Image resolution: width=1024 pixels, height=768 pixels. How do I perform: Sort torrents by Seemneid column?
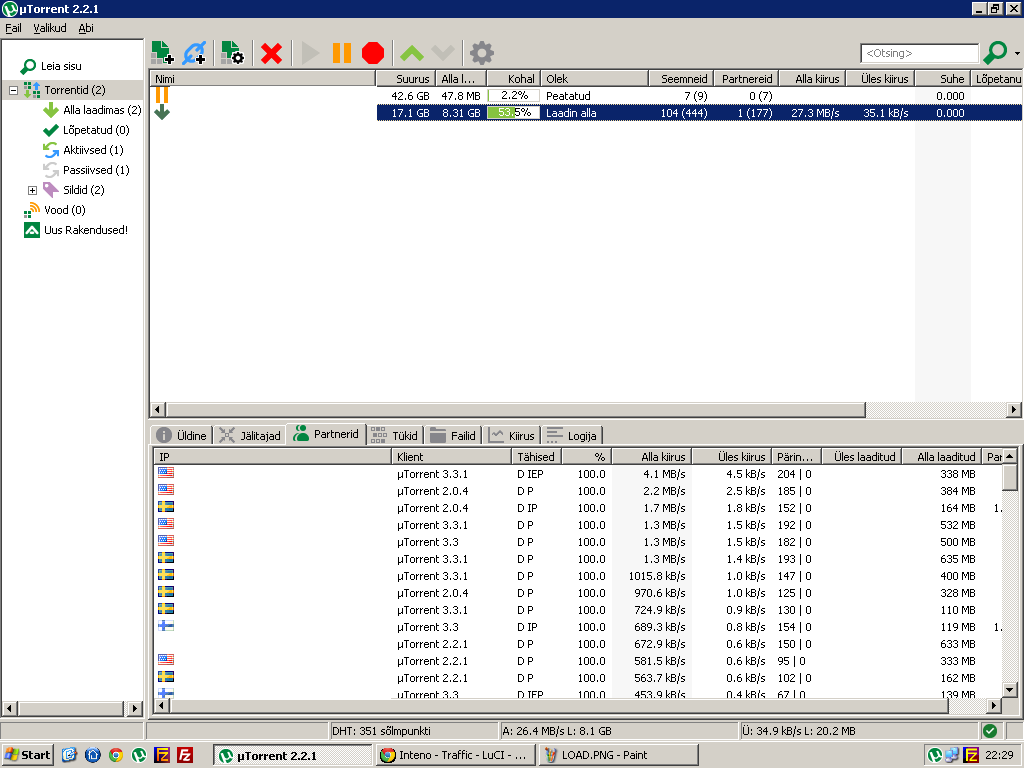pyautogui.click(x=680, y=78)
